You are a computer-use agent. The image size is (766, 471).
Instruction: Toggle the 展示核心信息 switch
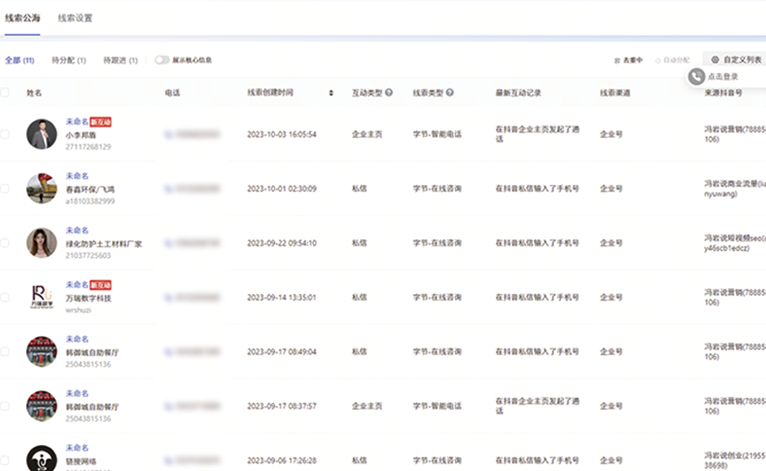[x=162, y=60]
